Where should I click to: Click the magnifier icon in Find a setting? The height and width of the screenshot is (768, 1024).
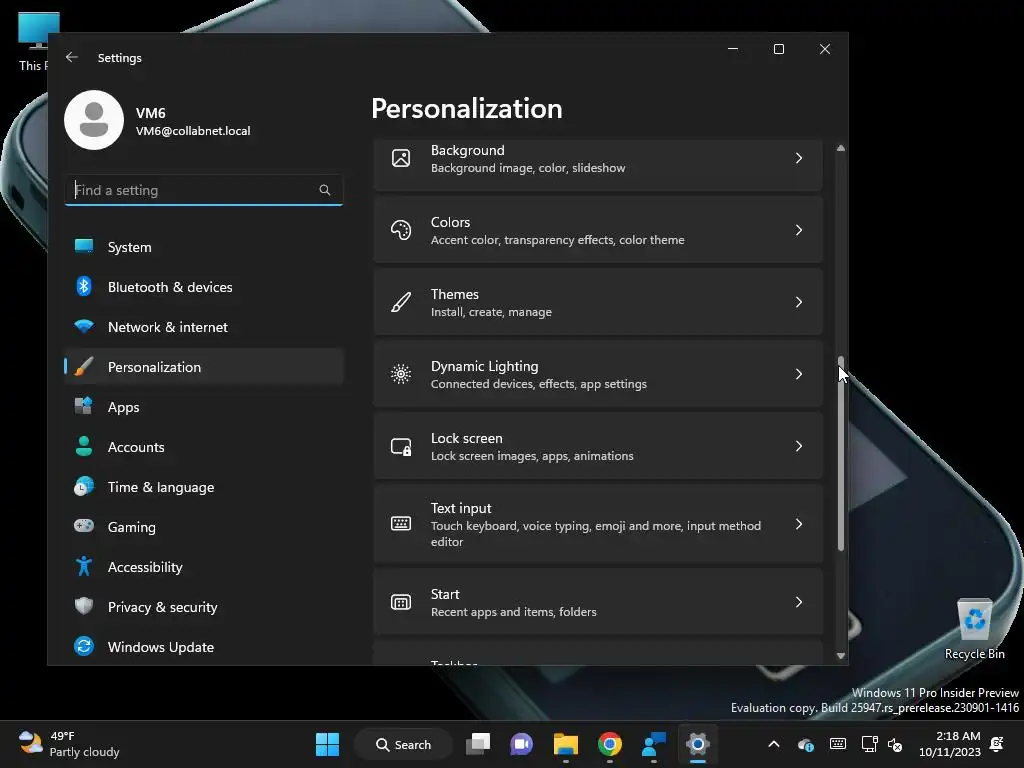pos(325,190)
